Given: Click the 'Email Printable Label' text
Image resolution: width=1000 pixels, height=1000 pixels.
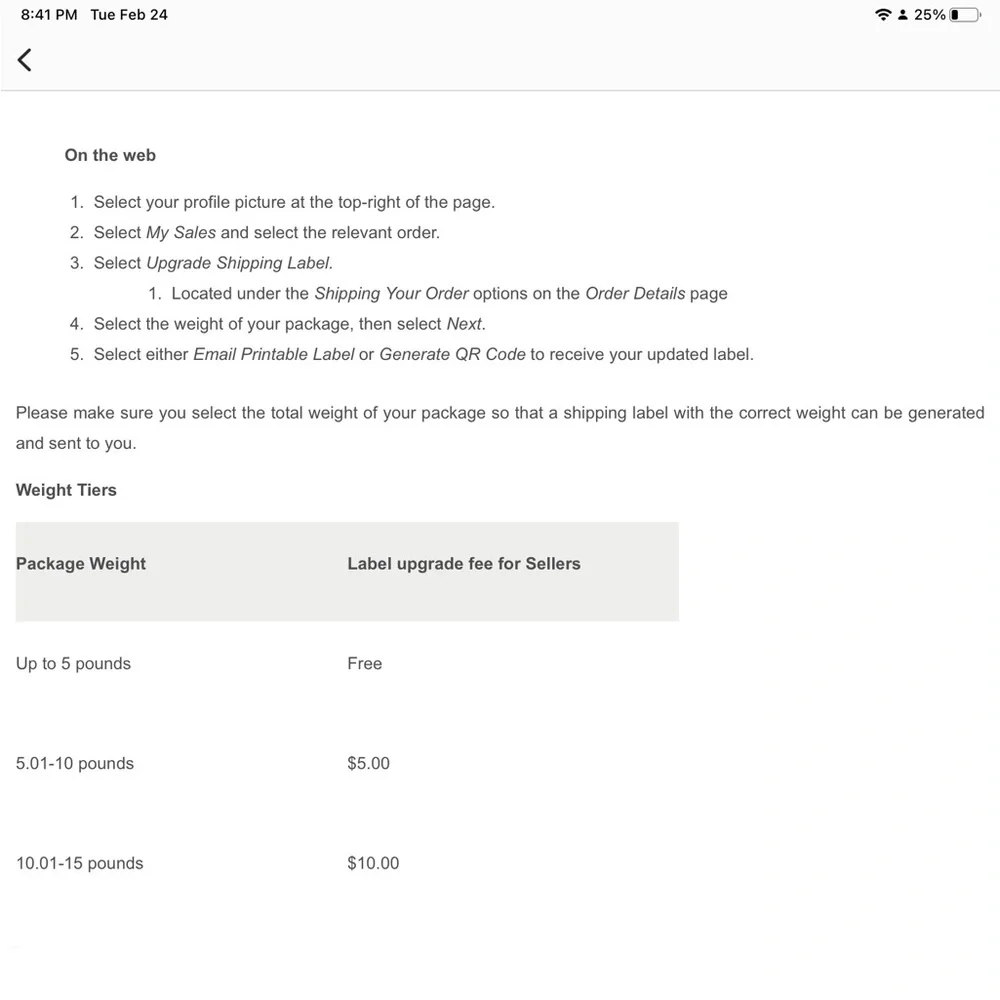Looking at the screenshot, I should coord(274,354).
